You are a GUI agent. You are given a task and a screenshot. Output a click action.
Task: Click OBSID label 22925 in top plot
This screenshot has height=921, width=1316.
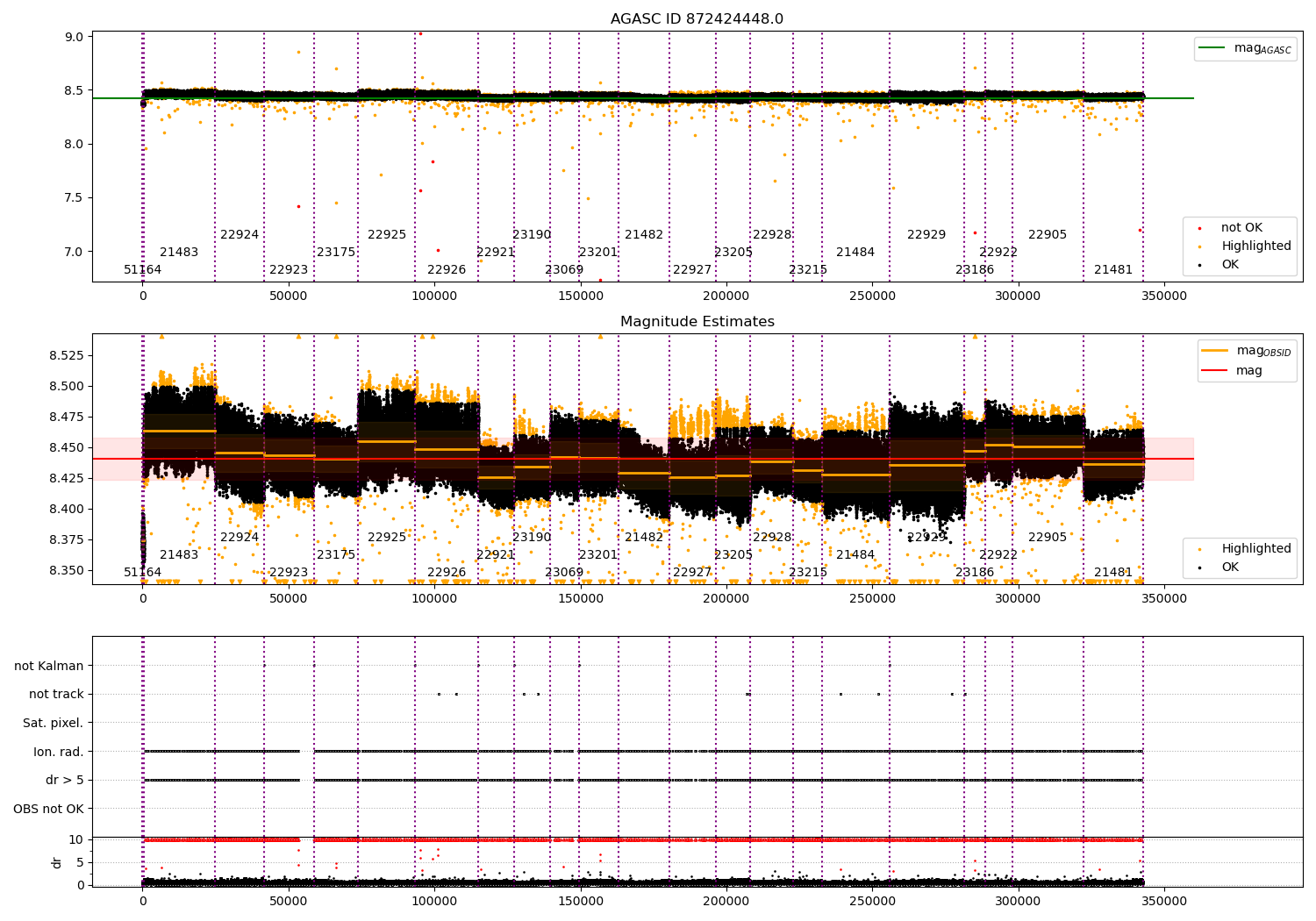click(387, 235)
